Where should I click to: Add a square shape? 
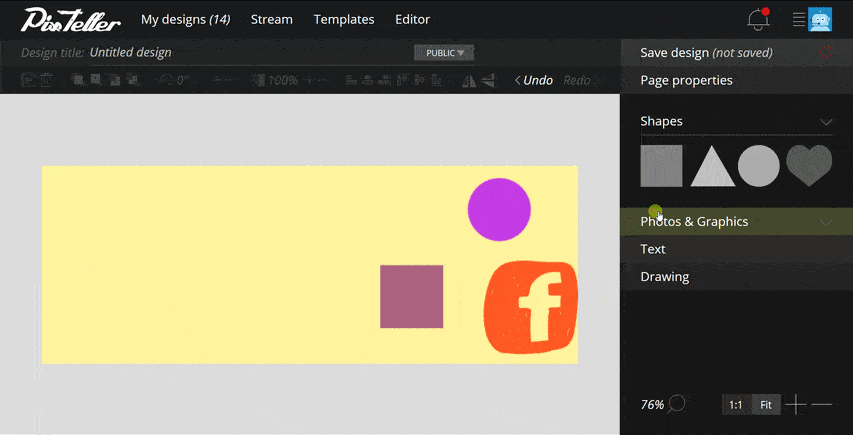[x=661, y=166]
